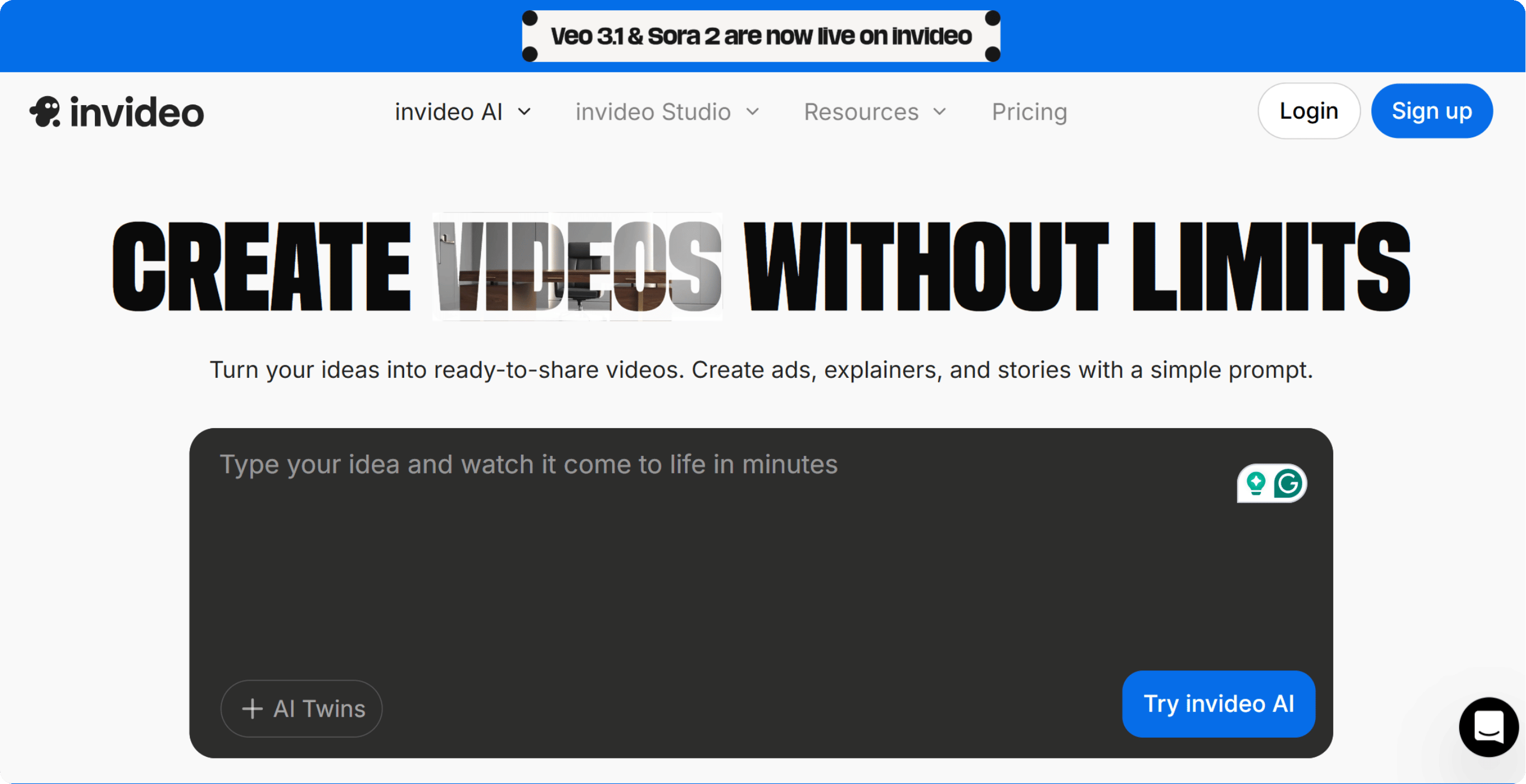Open the invideo Studio menu
This screenshot has height=784, width=1526.
(653, 112)
